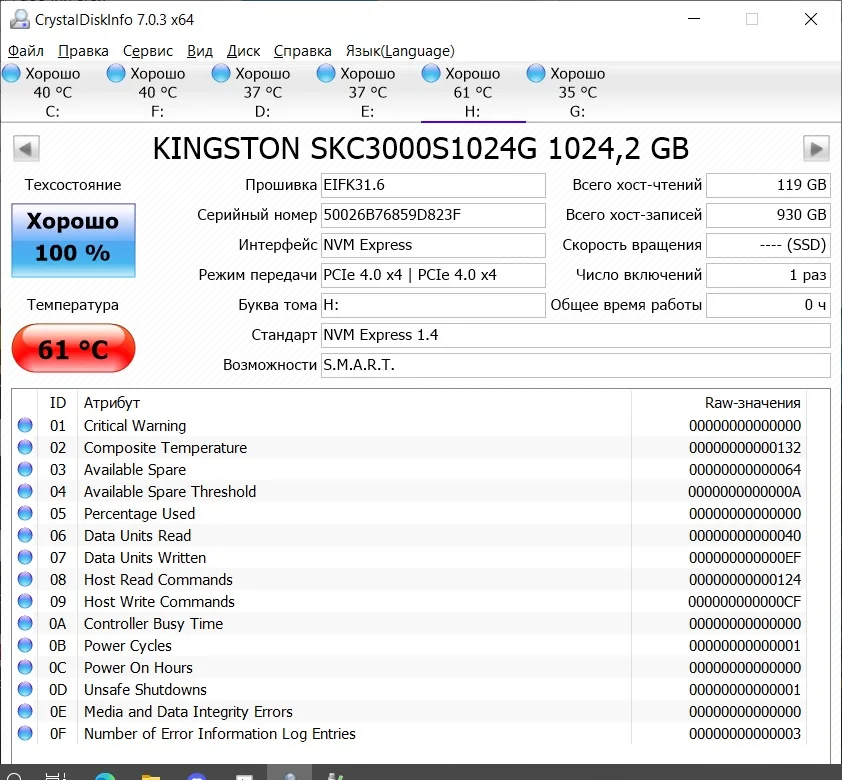Click status icon of Host Read Commands row
The width and height of the screenshot is (842, 780).
click(25, 579)
